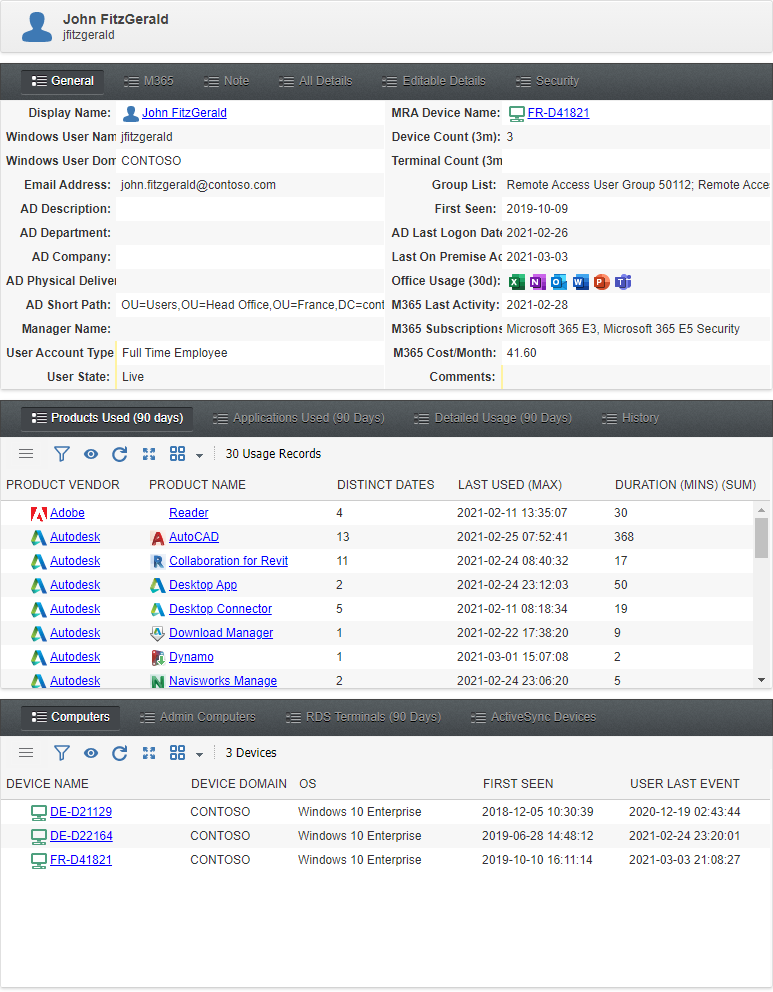Click the grid layout icon in Products Used toolbar
Viewport: 773px width, 992px height.
coord(177,454)
